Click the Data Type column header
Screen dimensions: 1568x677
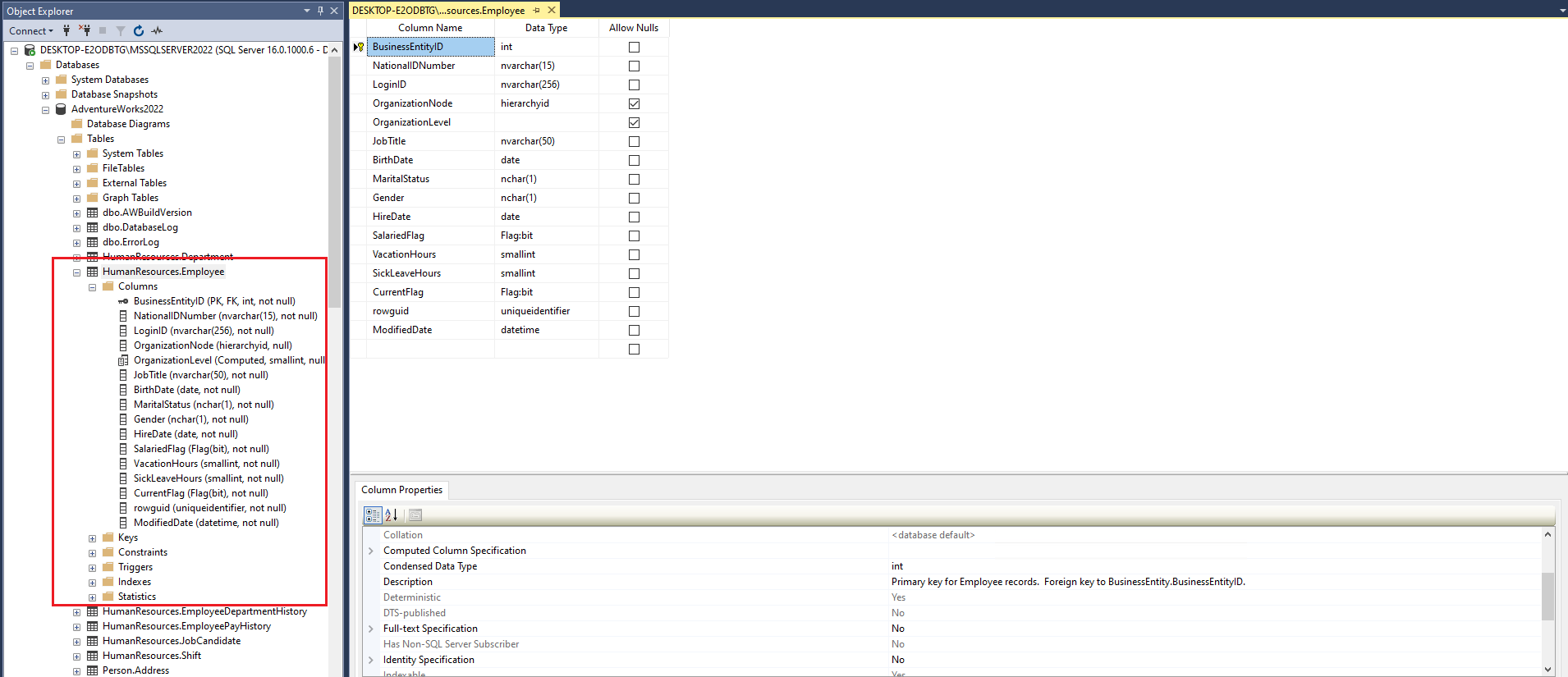click(x=546, y=28)
